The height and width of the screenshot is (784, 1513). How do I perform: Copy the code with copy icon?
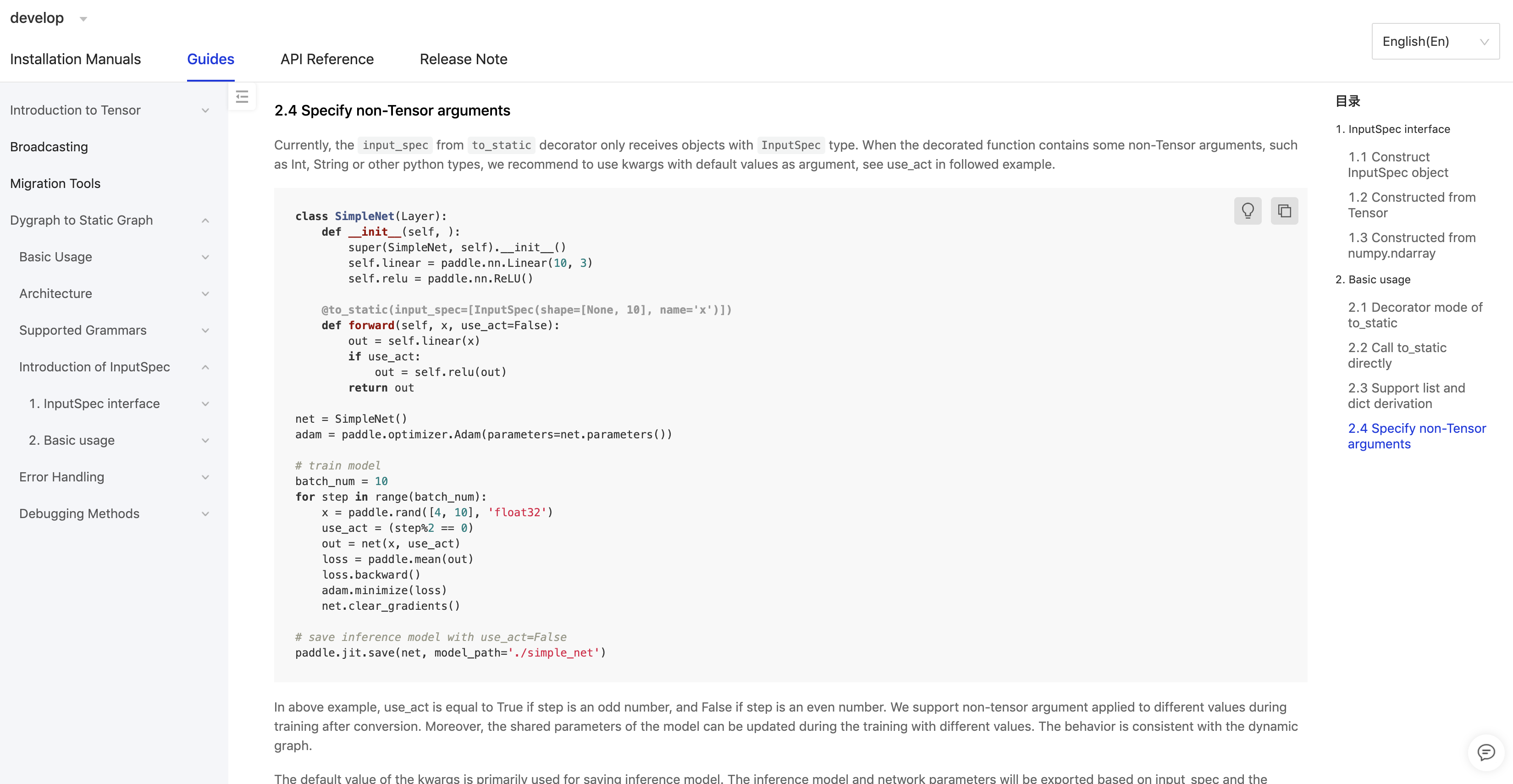click(1284, 211)
